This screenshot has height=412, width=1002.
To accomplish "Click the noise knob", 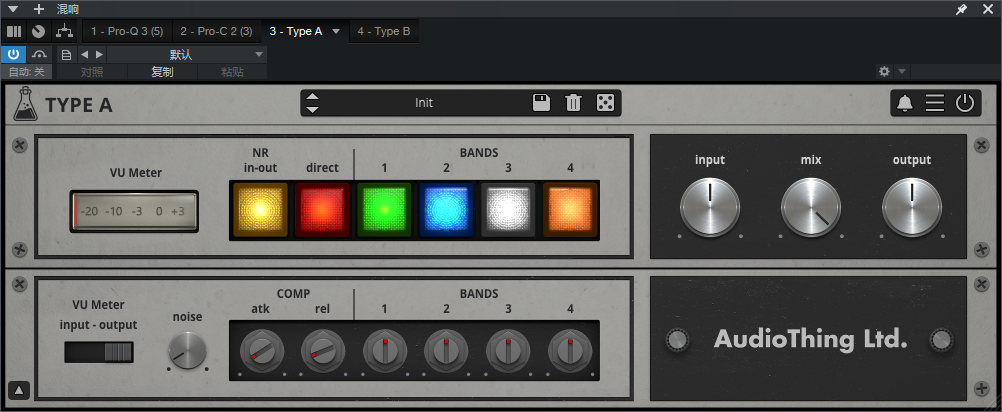I will (x=187, y=351).
